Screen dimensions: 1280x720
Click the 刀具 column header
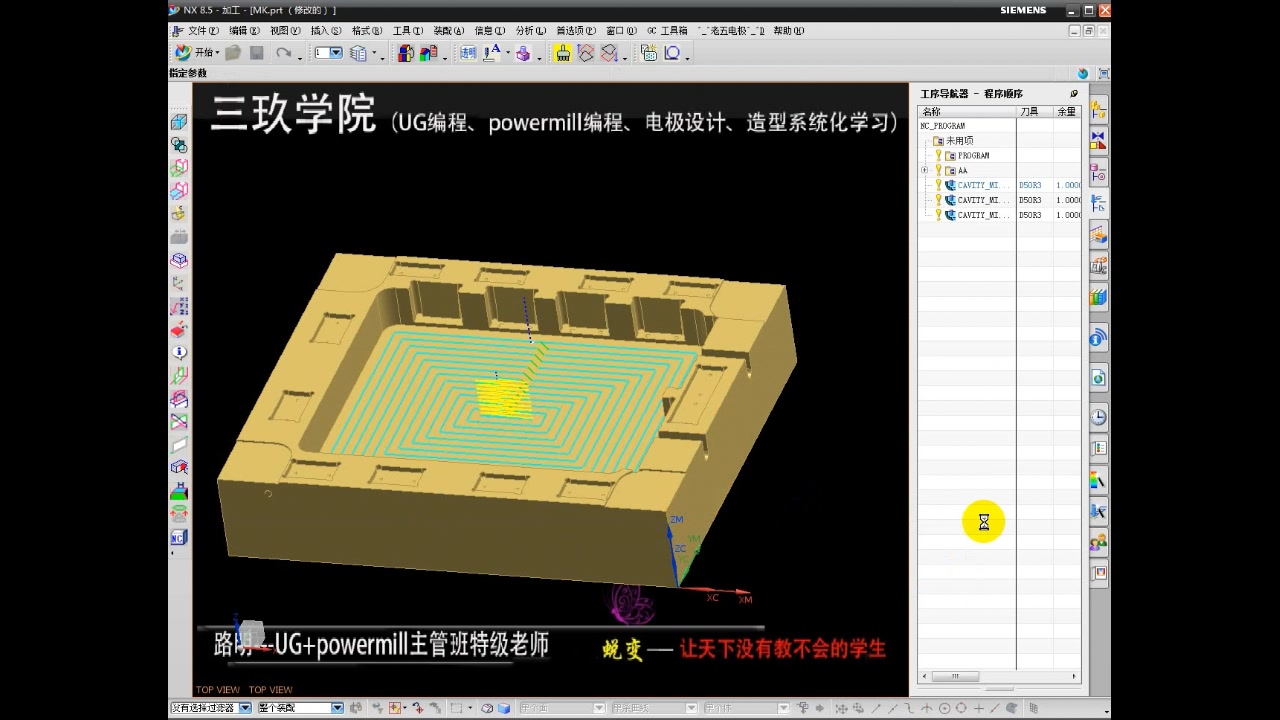point(1035,112)
